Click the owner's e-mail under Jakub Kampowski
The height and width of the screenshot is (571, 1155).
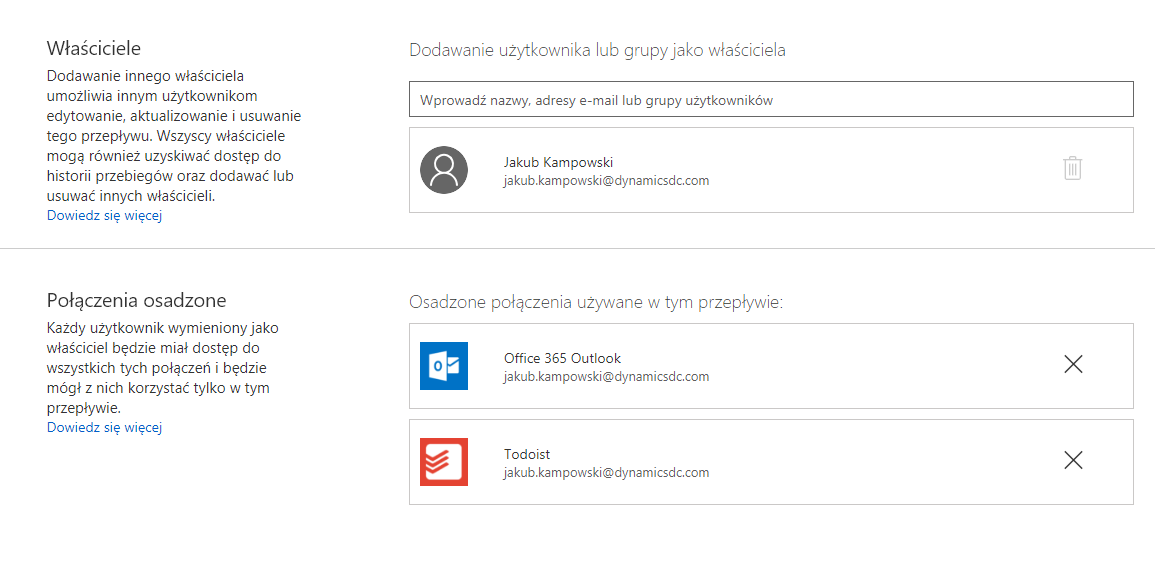click(606, 181)
